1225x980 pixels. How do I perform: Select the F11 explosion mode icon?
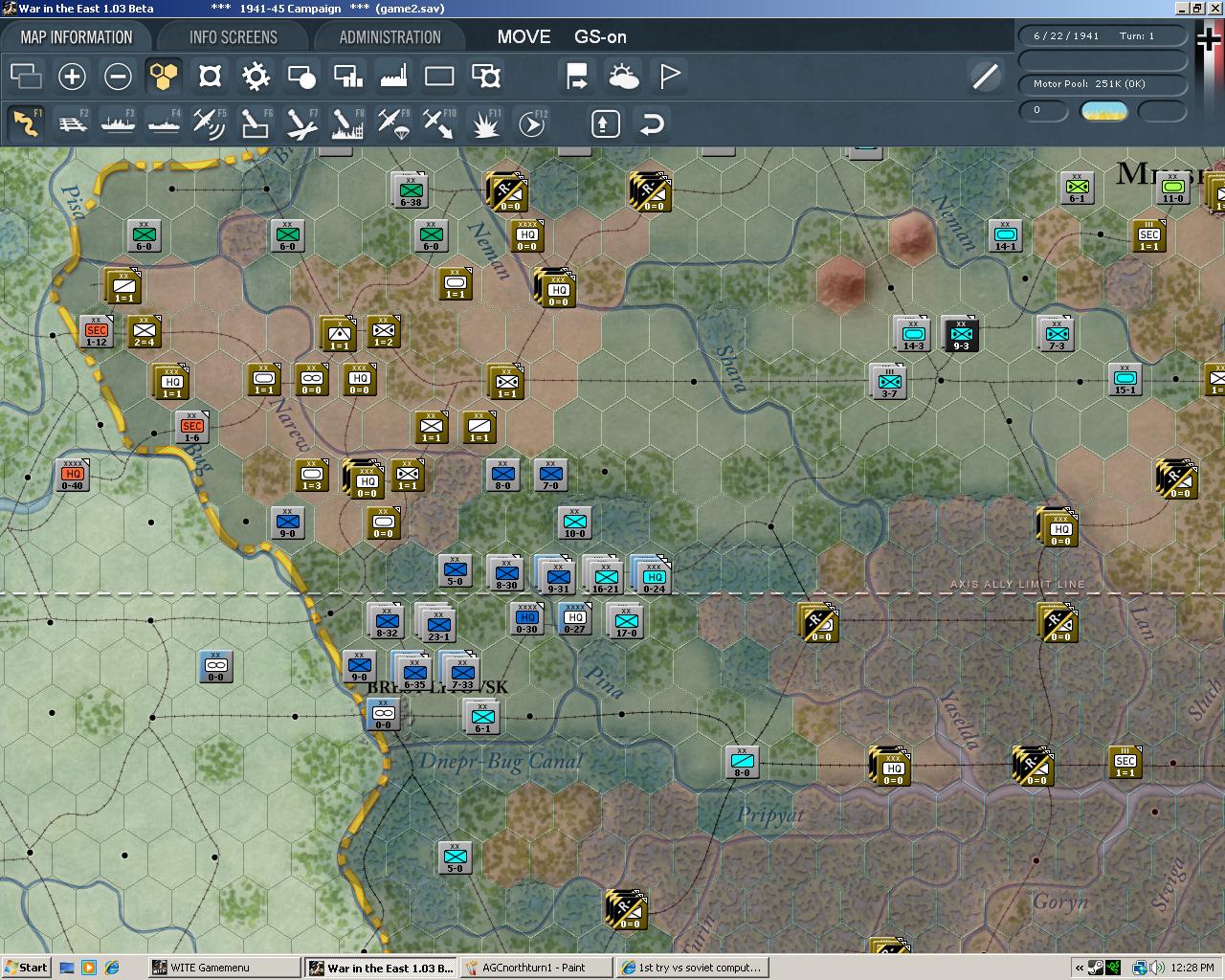point(485,123)
